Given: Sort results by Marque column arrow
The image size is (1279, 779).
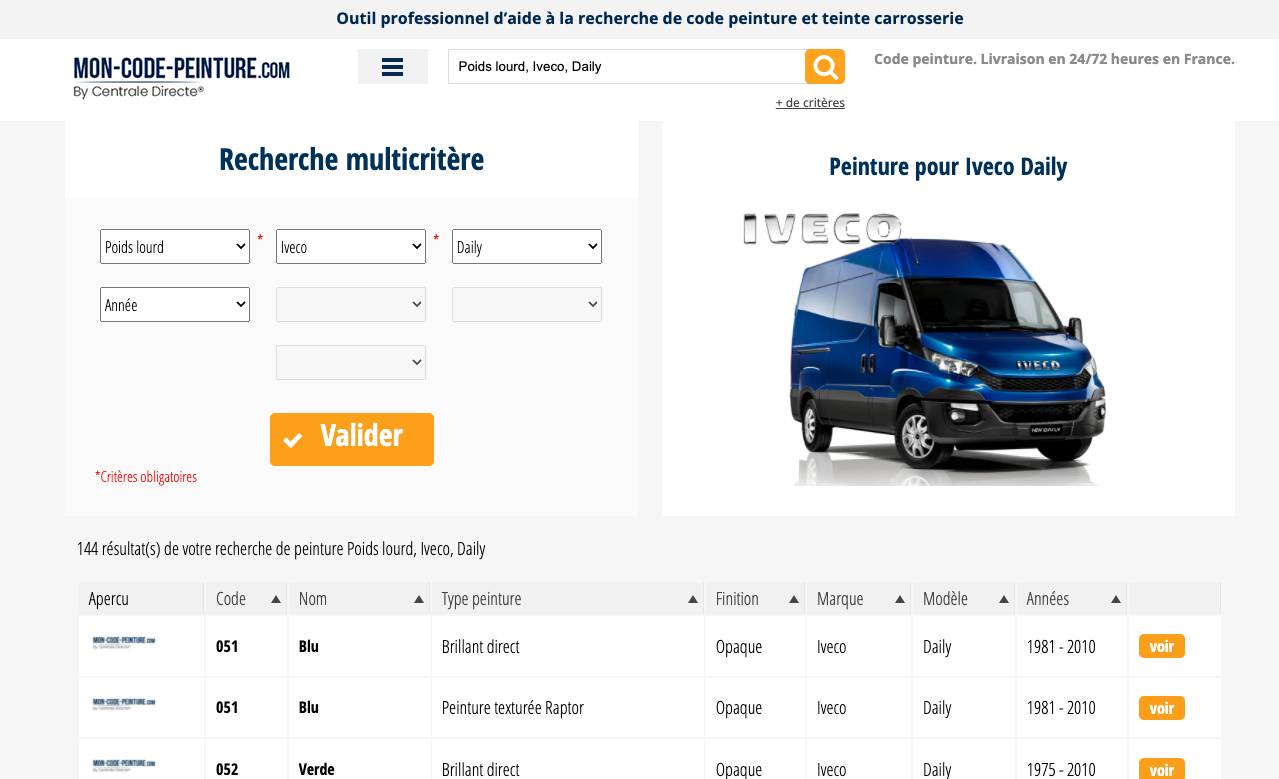Looking at the screenshot, I should coord(900,599).
